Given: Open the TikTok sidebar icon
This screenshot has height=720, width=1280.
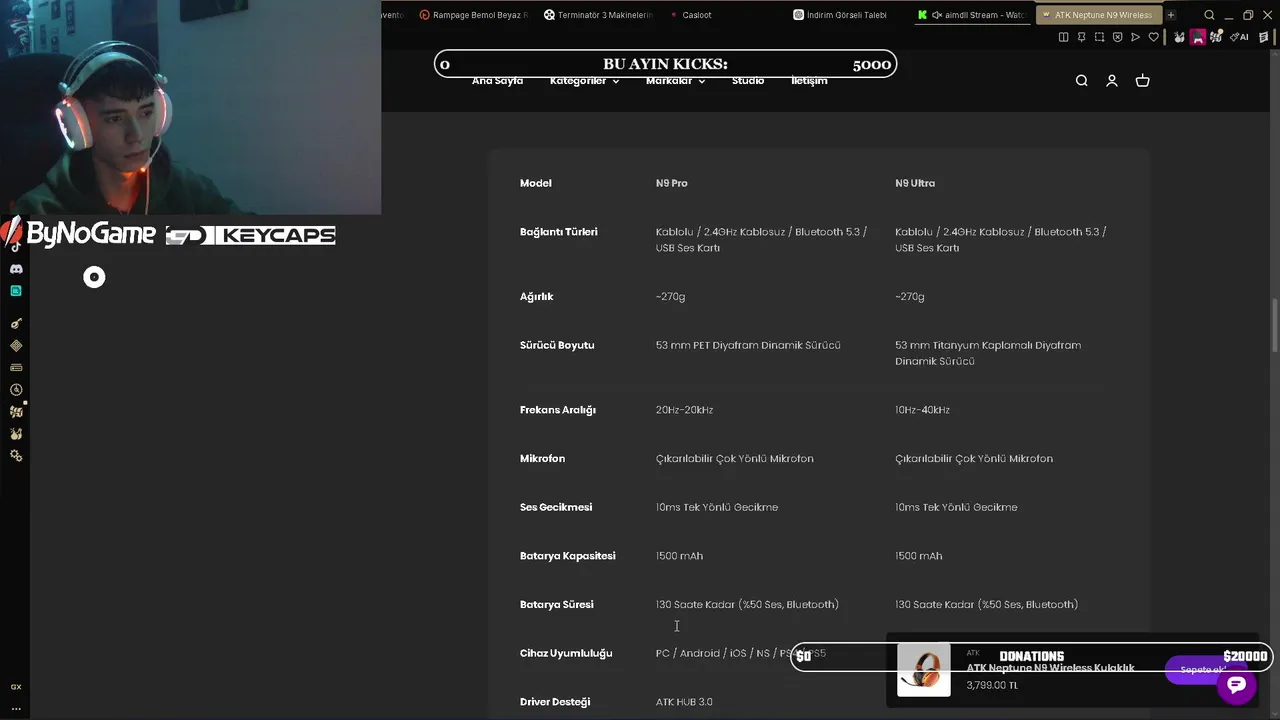Looking at the screenshot, I should (16, 247).
